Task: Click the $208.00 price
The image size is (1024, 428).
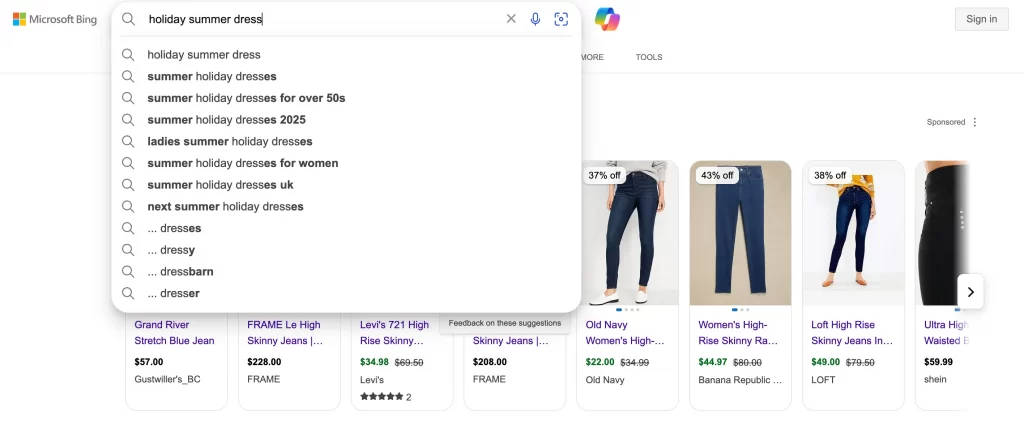Action: [x=490, y=362]
